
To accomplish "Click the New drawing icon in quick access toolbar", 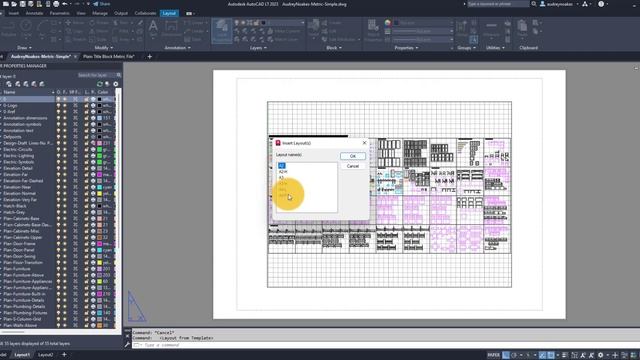I will tap(6, 4).
